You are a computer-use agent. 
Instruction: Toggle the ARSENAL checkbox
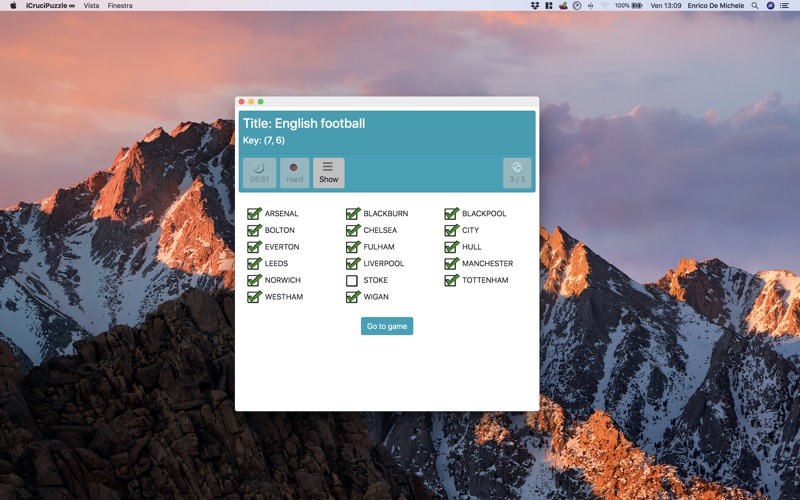[254, 213]
